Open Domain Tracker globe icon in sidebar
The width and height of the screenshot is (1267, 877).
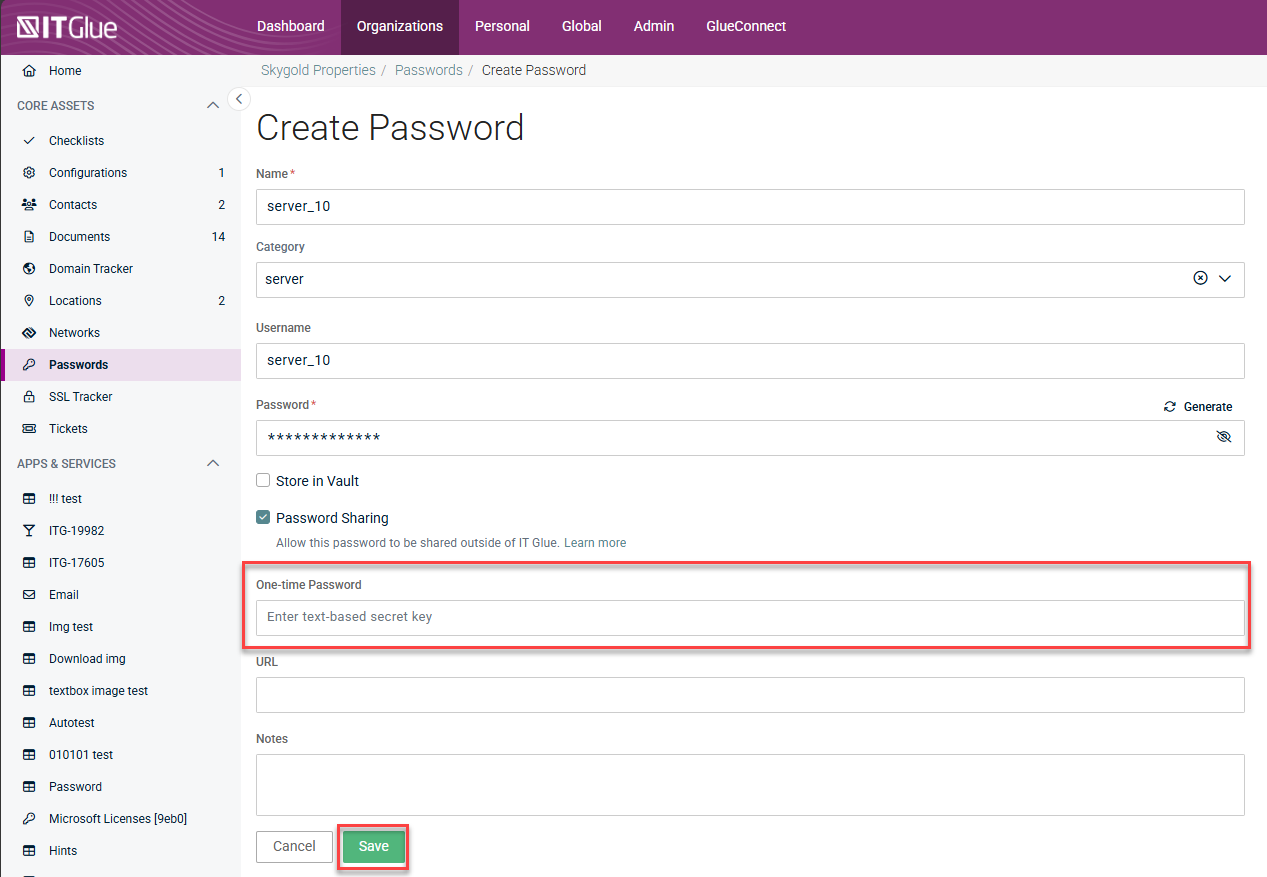(x=29, y=269)
